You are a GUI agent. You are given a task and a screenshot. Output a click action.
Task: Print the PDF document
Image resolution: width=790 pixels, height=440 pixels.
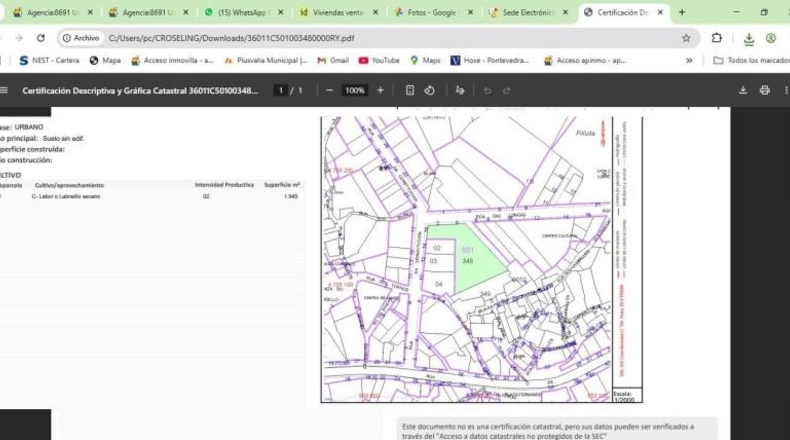765,90
